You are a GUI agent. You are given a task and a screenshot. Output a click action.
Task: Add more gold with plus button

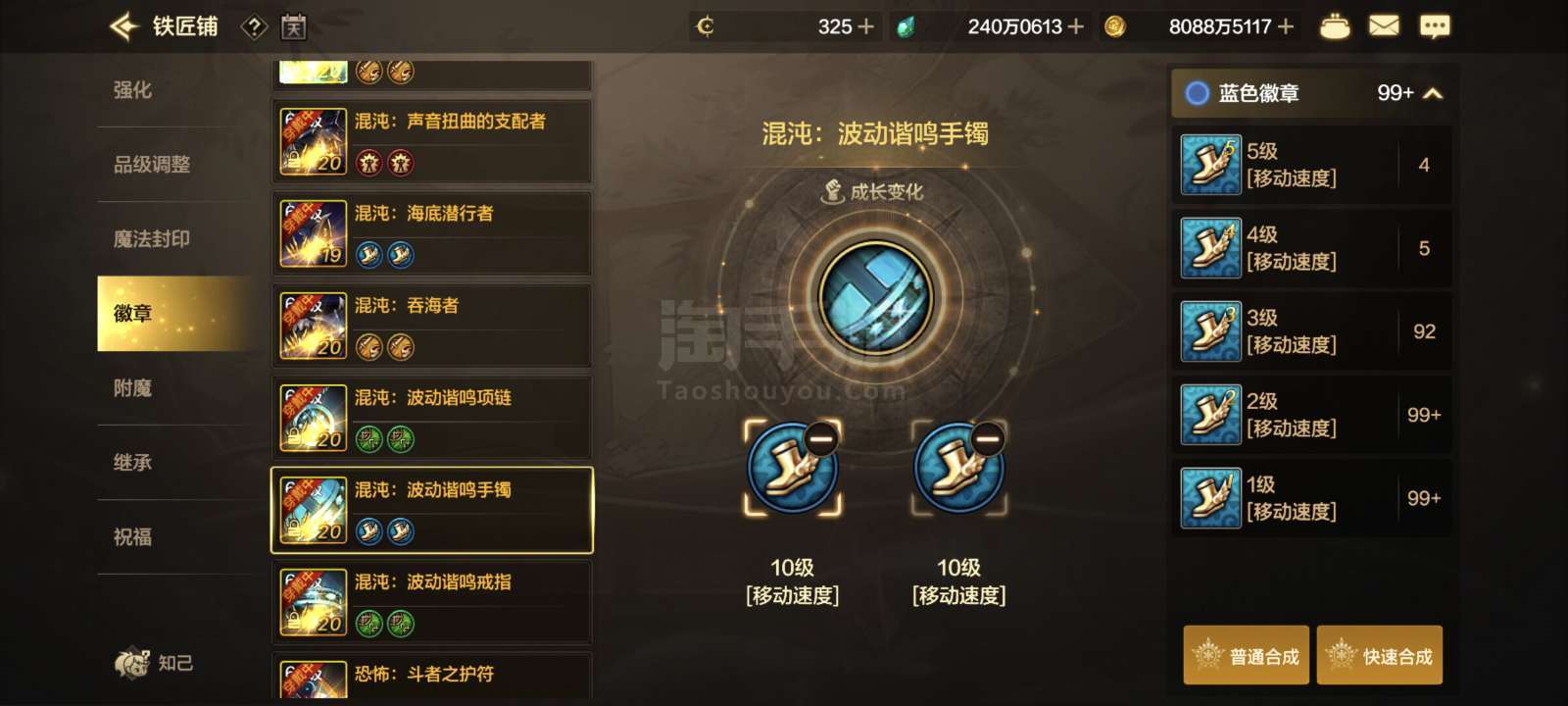(1286, 26)
